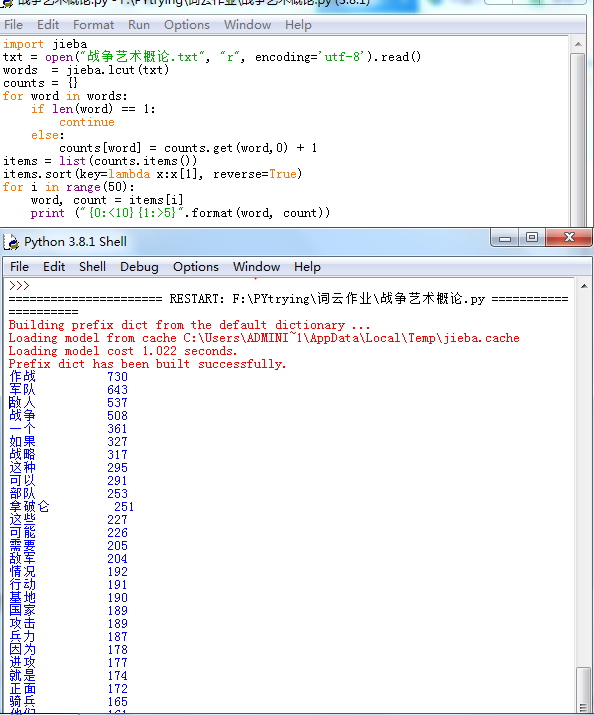Click the editor scrollbar up arrow
The width and height of the screenshot is (594, 715).
pyautogui.click(x=578, y=44)
